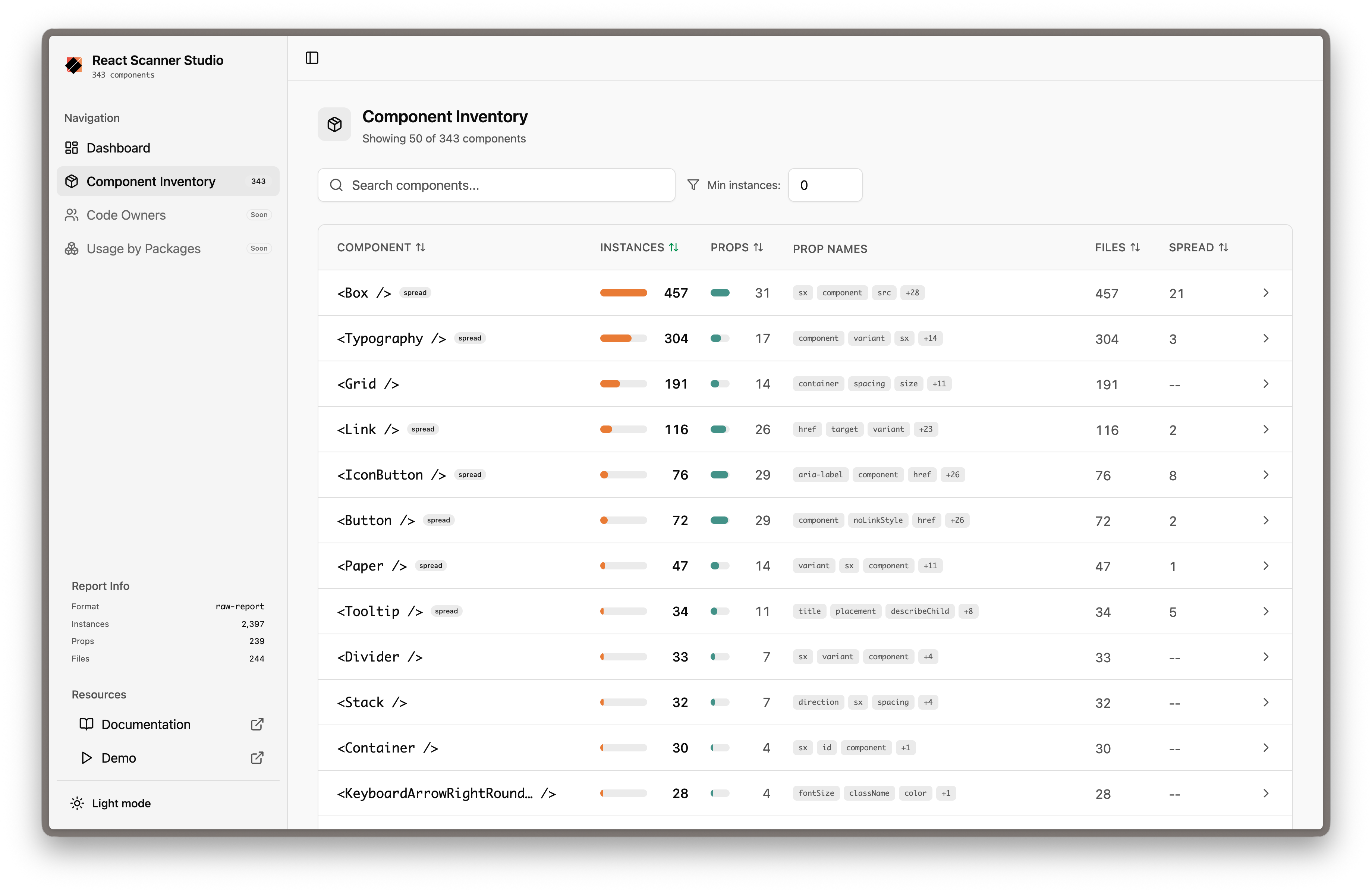Image resolution: width=1372 pixels, height=892 pixels.
Task: Click the React Scanner Studio logo
Action: point(74,65)
